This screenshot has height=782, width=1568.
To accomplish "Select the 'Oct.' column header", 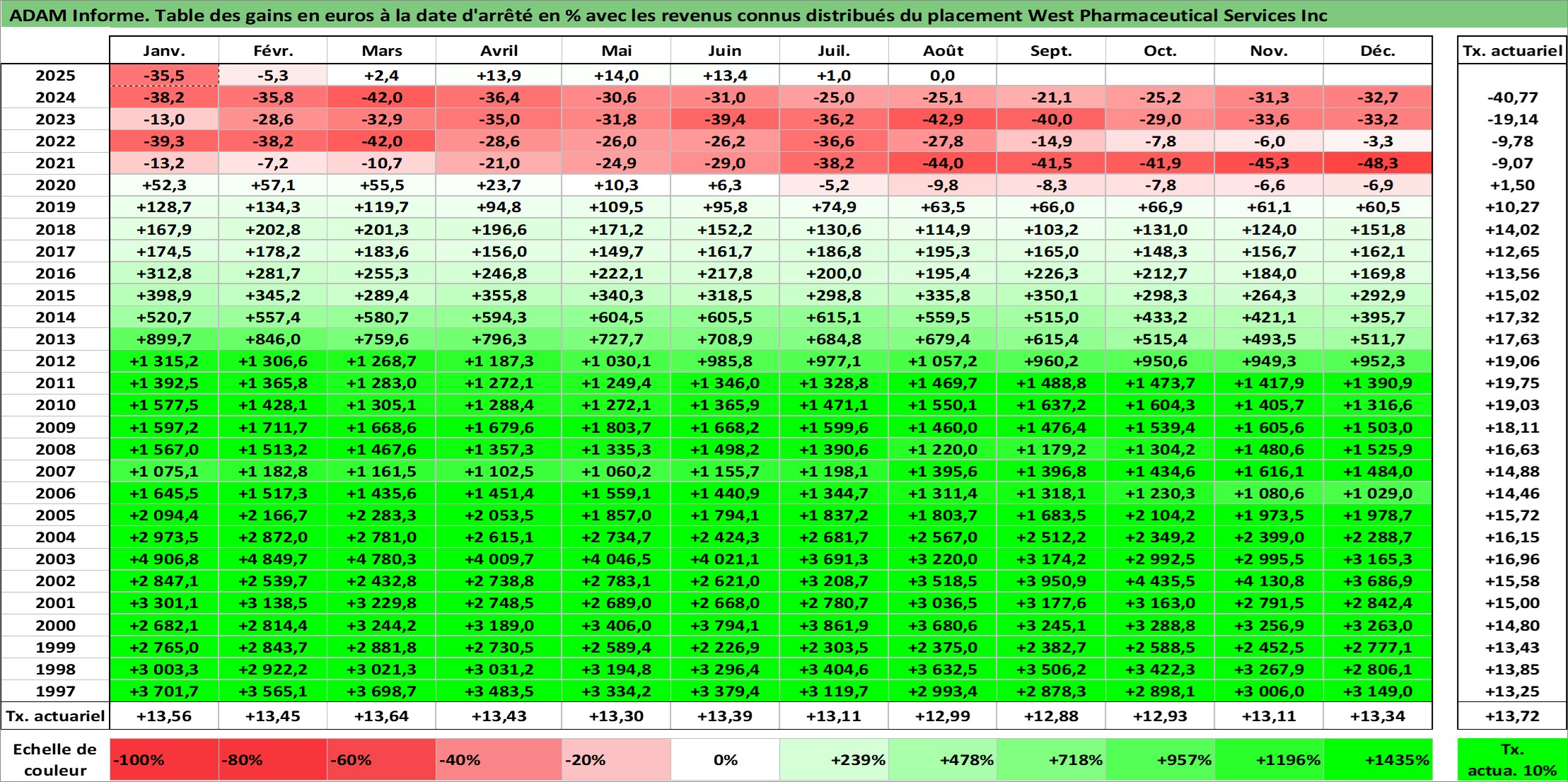I will click(x=1160, y=50).
